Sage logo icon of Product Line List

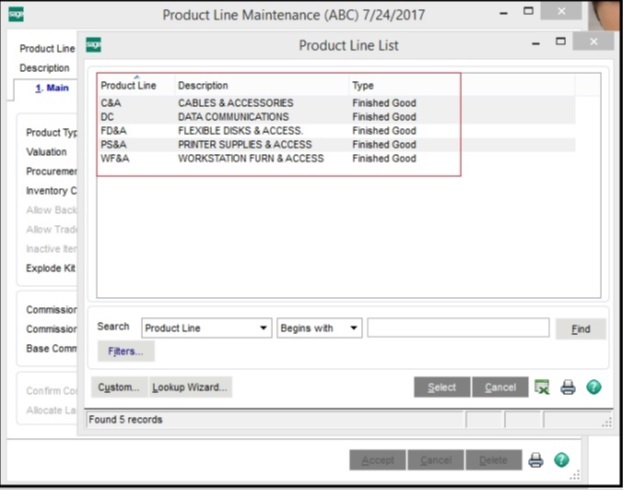(x=94, y=45)
